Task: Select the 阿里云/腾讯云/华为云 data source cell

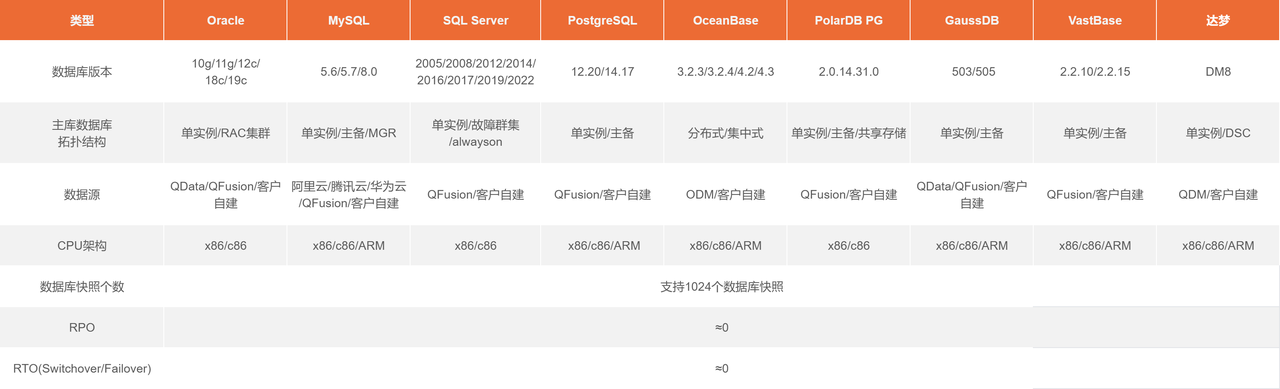Action: 349,195
